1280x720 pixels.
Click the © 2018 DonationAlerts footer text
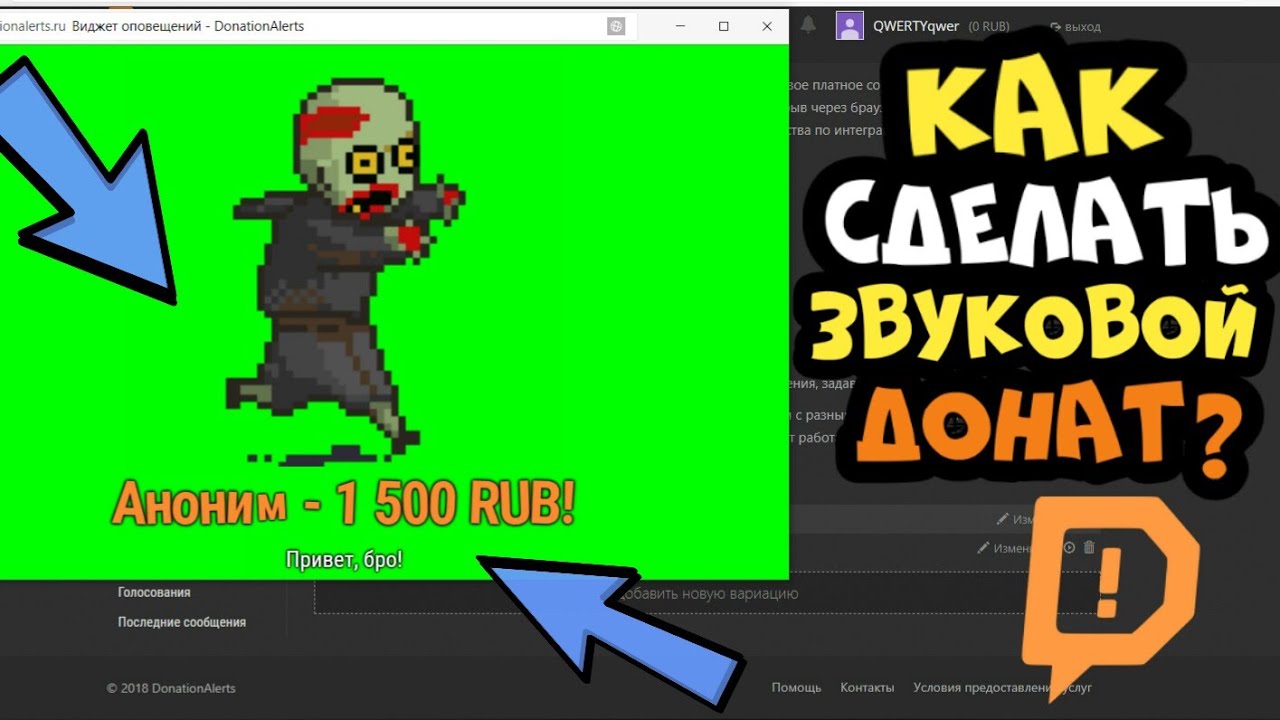click(x=171, y=688)
